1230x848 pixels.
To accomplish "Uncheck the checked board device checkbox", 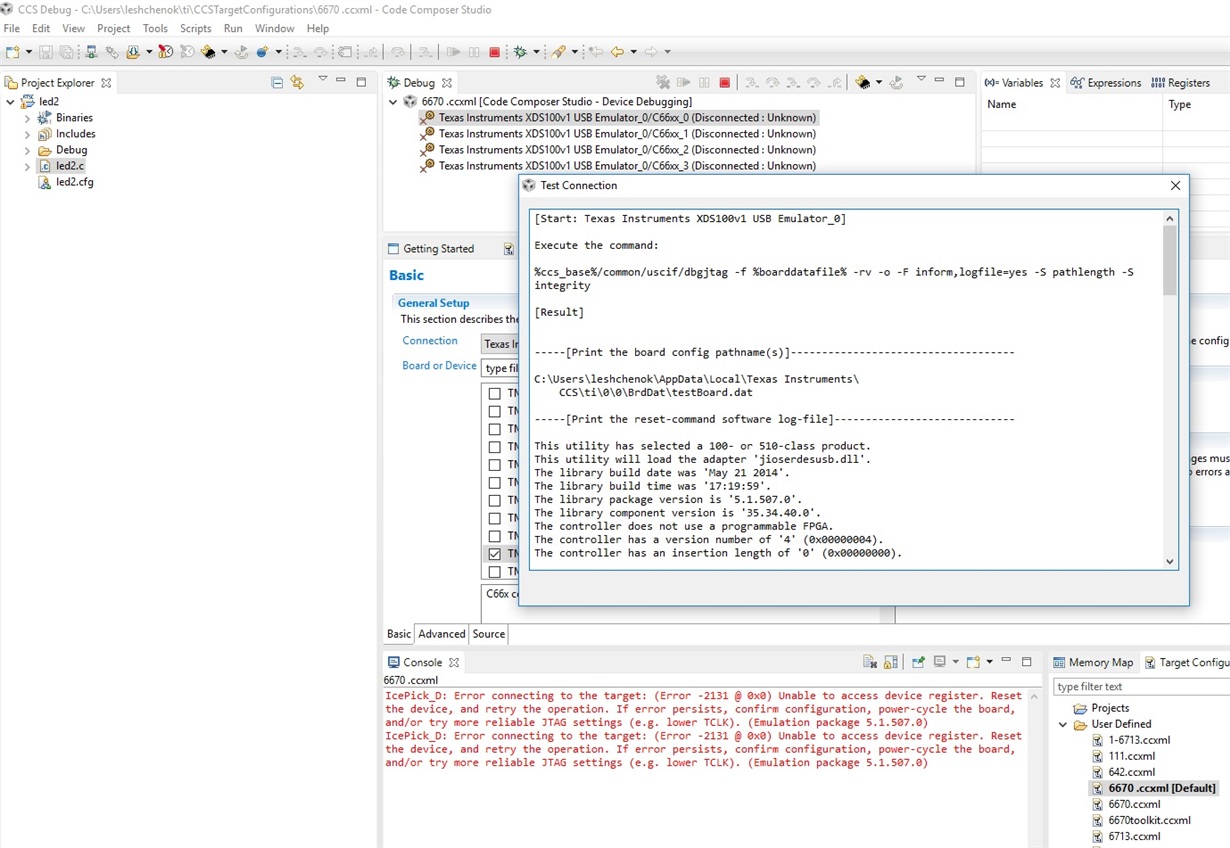I will (494, 554).
